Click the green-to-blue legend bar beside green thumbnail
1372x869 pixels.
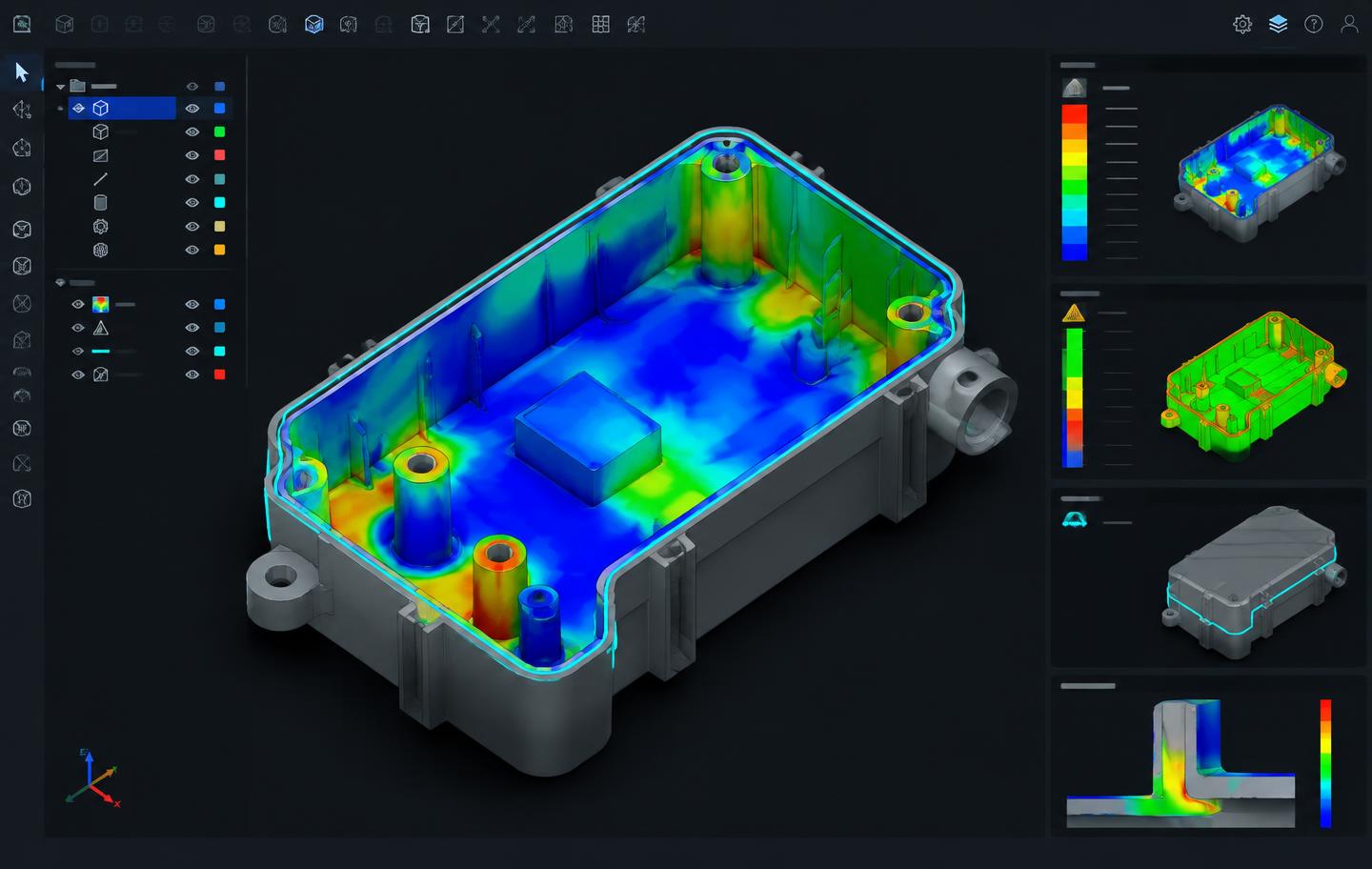(1074, 397)
